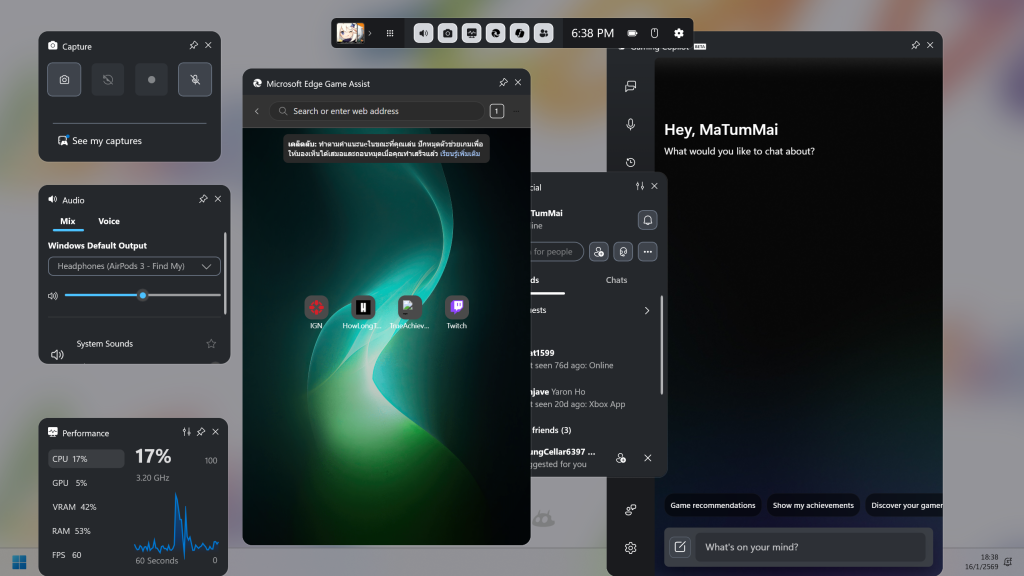Click the Gaming Copilot microphone icon
The height and width of the screenshot is (576, 1024).
click(x=631, y=124)
